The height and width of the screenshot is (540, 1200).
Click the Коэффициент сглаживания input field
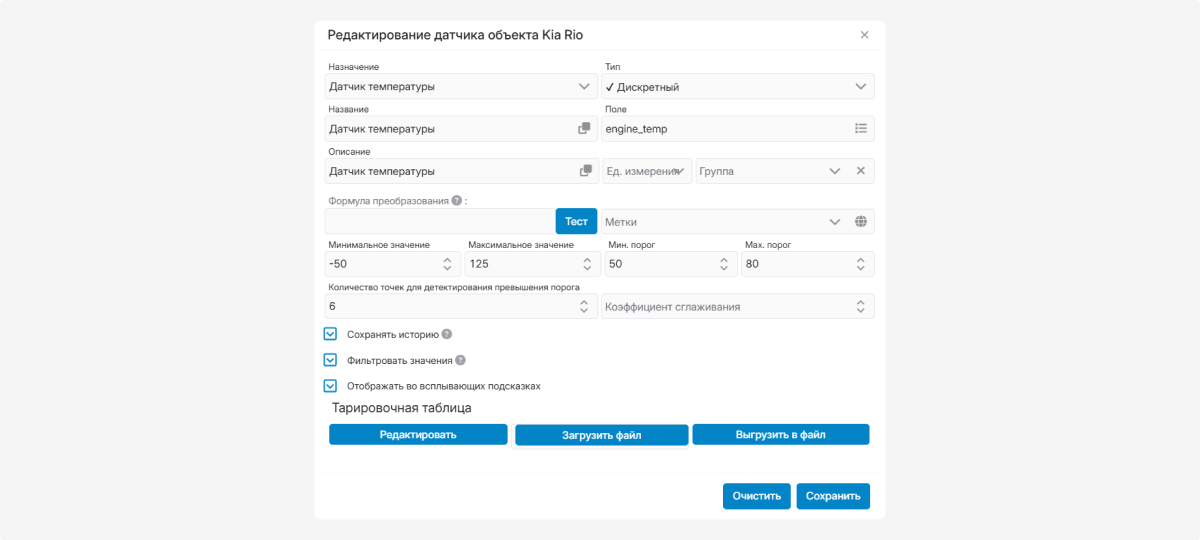[725, 306]
